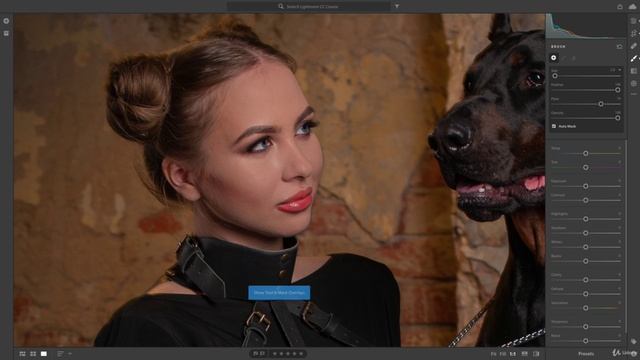The image size is (640, 360).
Task: Switch to Detail single-photo view
Action: tap(44, 353)
